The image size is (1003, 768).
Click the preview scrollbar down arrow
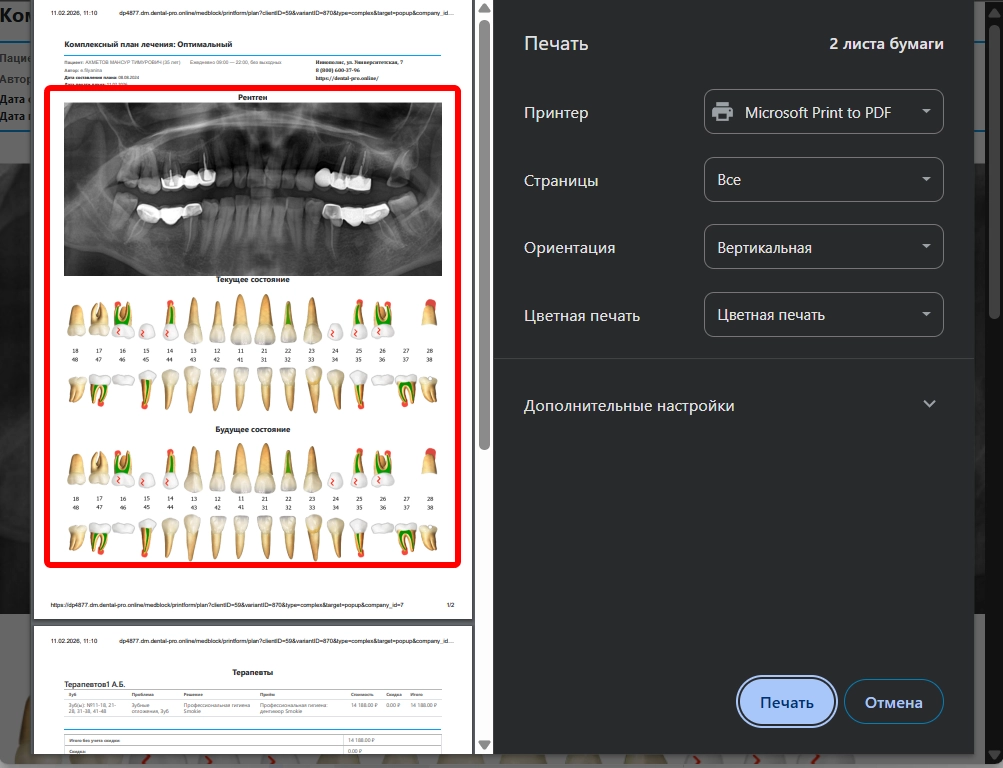(x=484, y=745)
